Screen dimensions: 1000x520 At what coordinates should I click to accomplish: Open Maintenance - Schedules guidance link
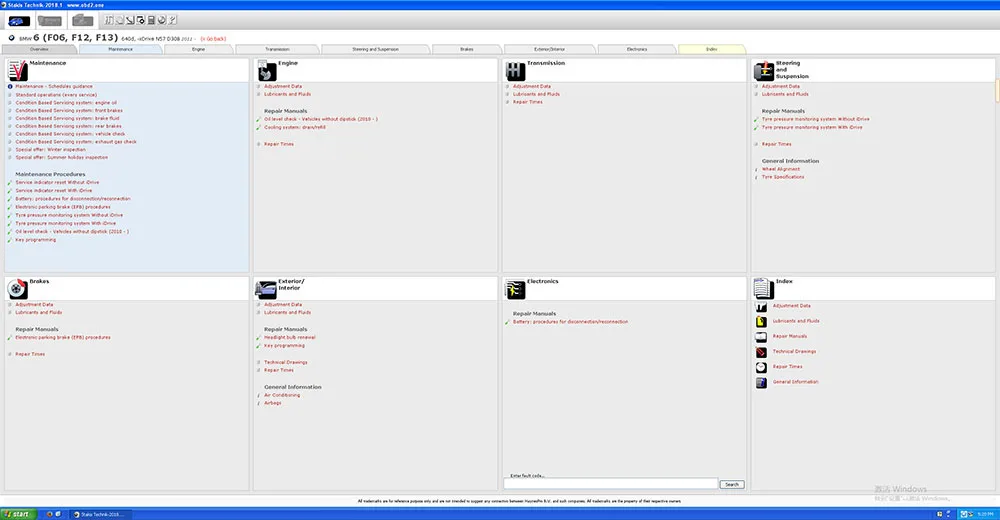[x=54, y=86]
